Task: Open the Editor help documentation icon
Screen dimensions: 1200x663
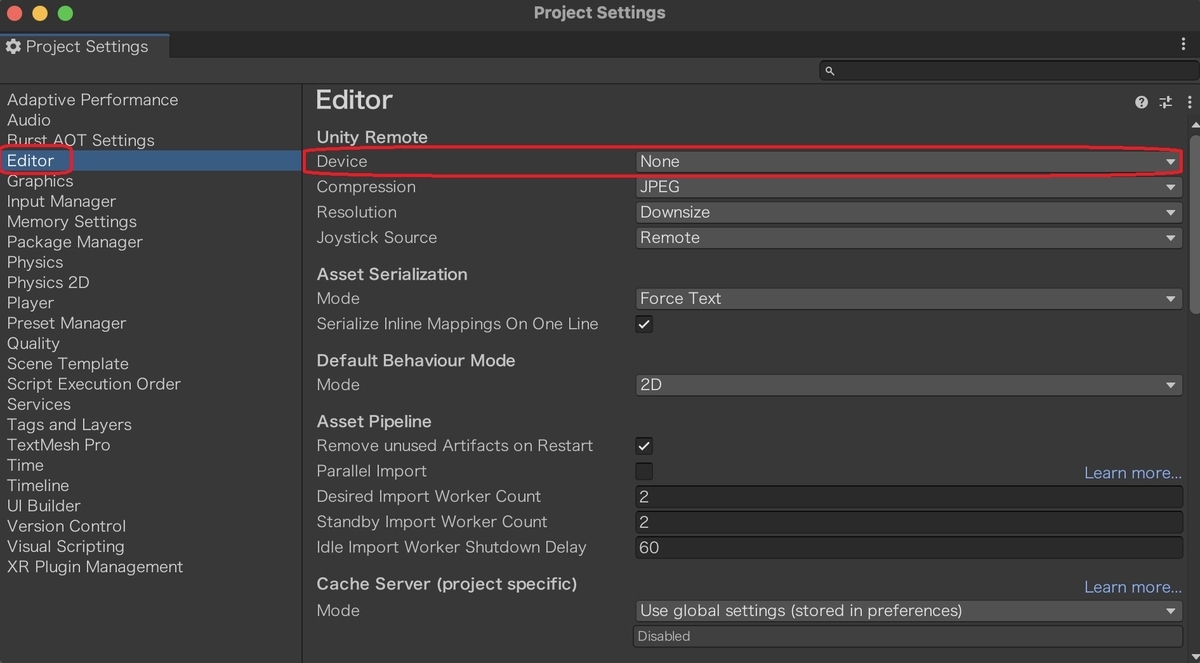Action: [1141, 102]
